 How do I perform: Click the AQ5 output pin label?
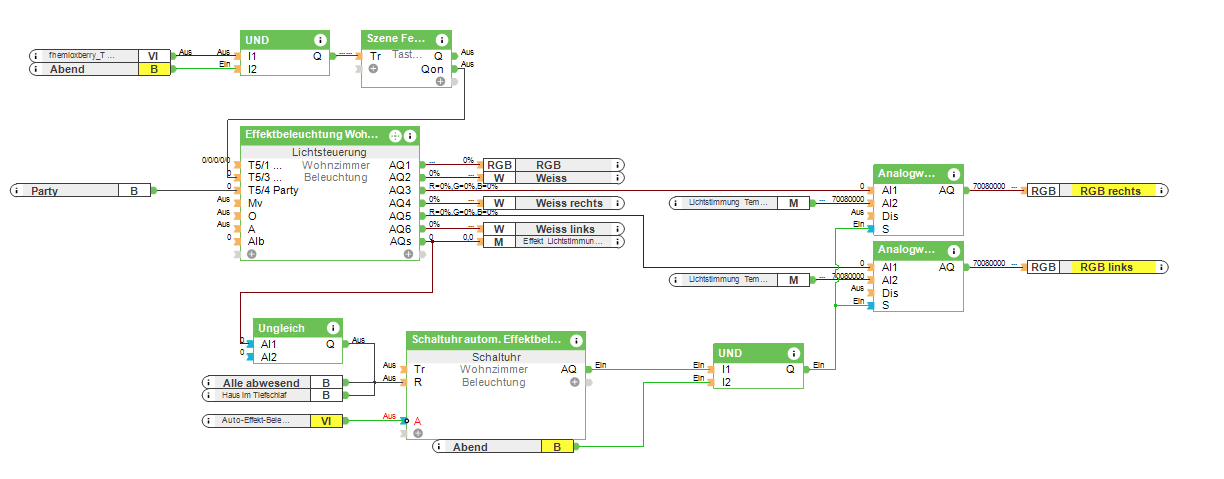400,216
